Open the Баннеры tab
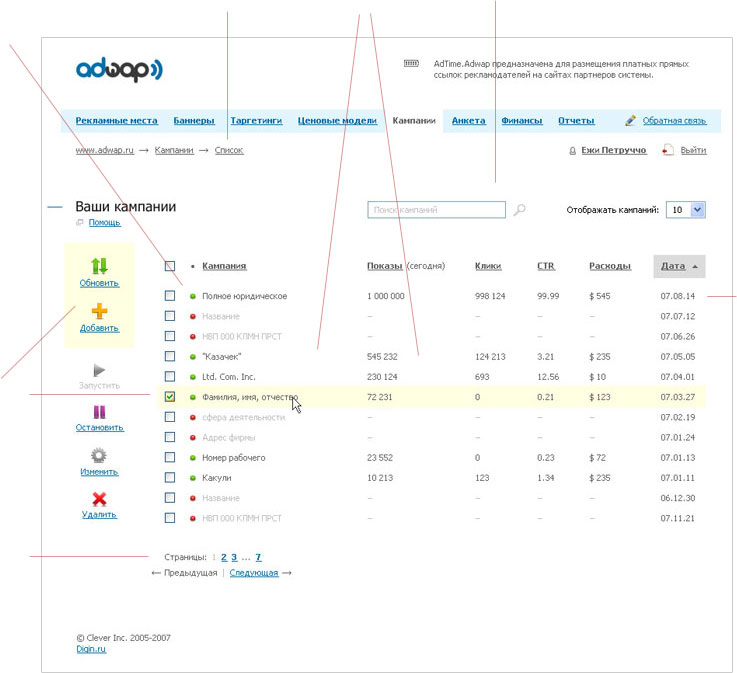 point(193,121)
